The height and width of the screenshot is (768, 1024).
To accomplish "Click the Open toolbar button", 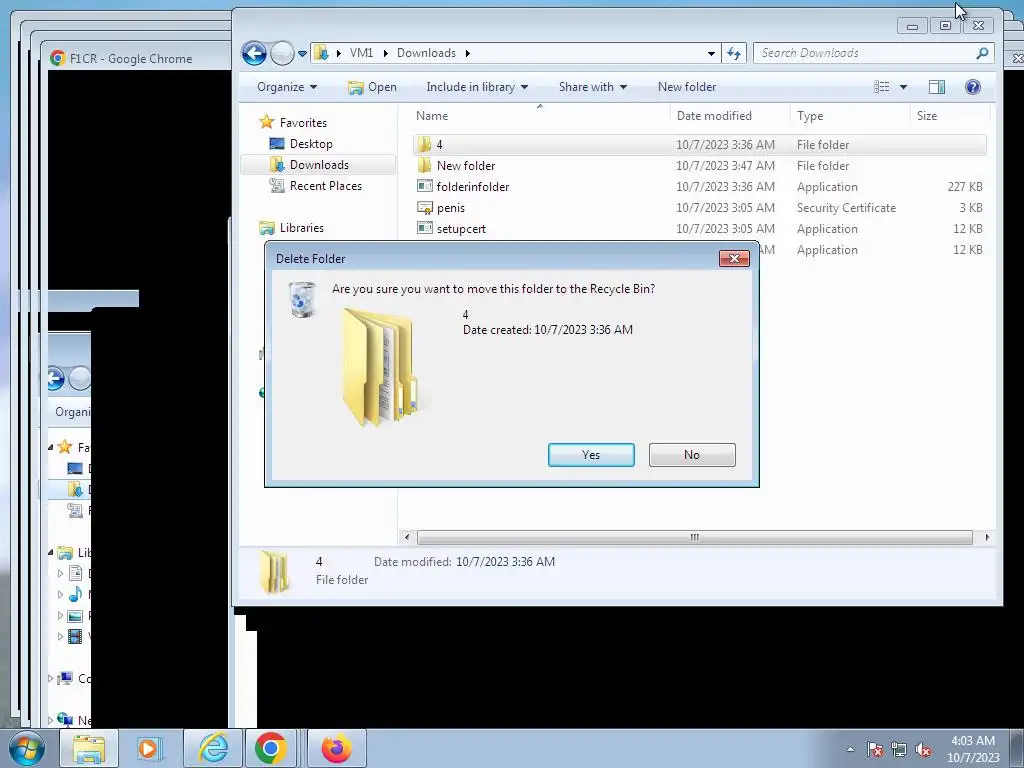I will click(372, 87).
